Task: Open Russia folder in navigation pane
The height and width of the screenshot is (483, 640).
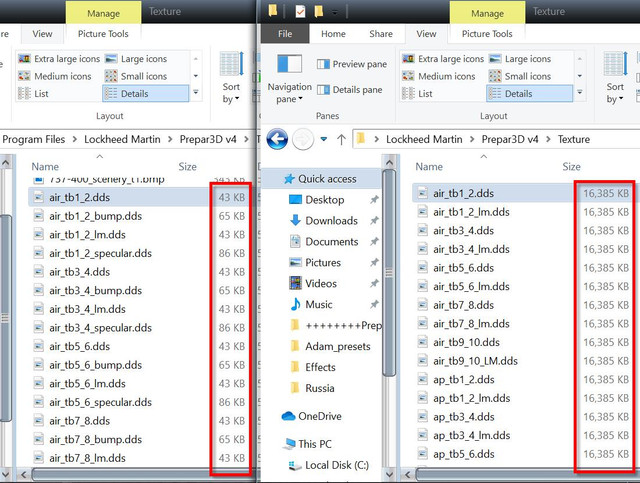Action: pyautogui.click(x=320, y=388)
